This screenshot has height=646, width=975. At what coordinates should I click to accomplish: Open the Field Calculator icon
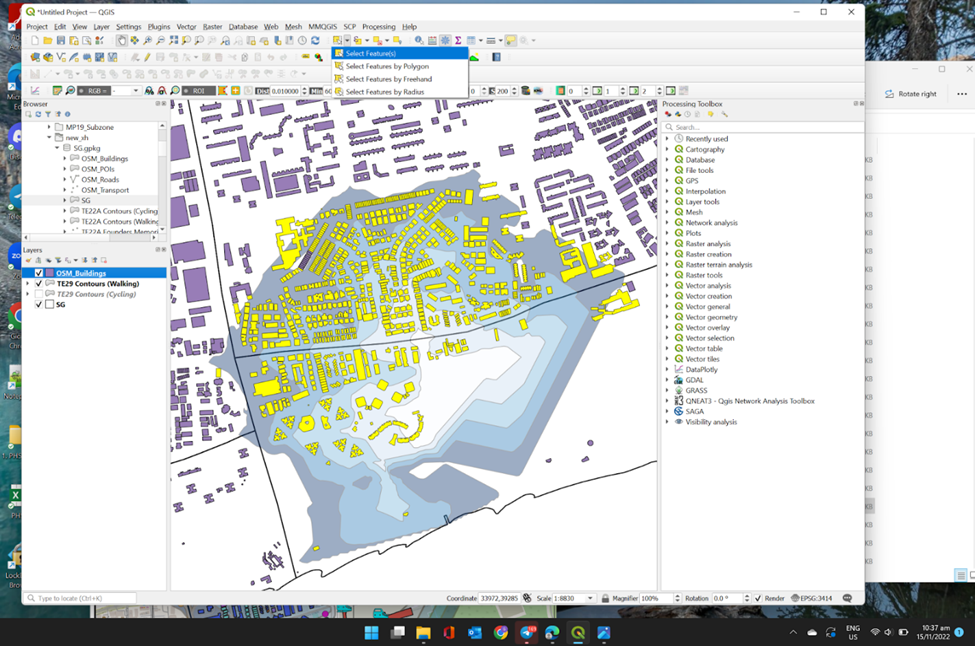[432, 41]
